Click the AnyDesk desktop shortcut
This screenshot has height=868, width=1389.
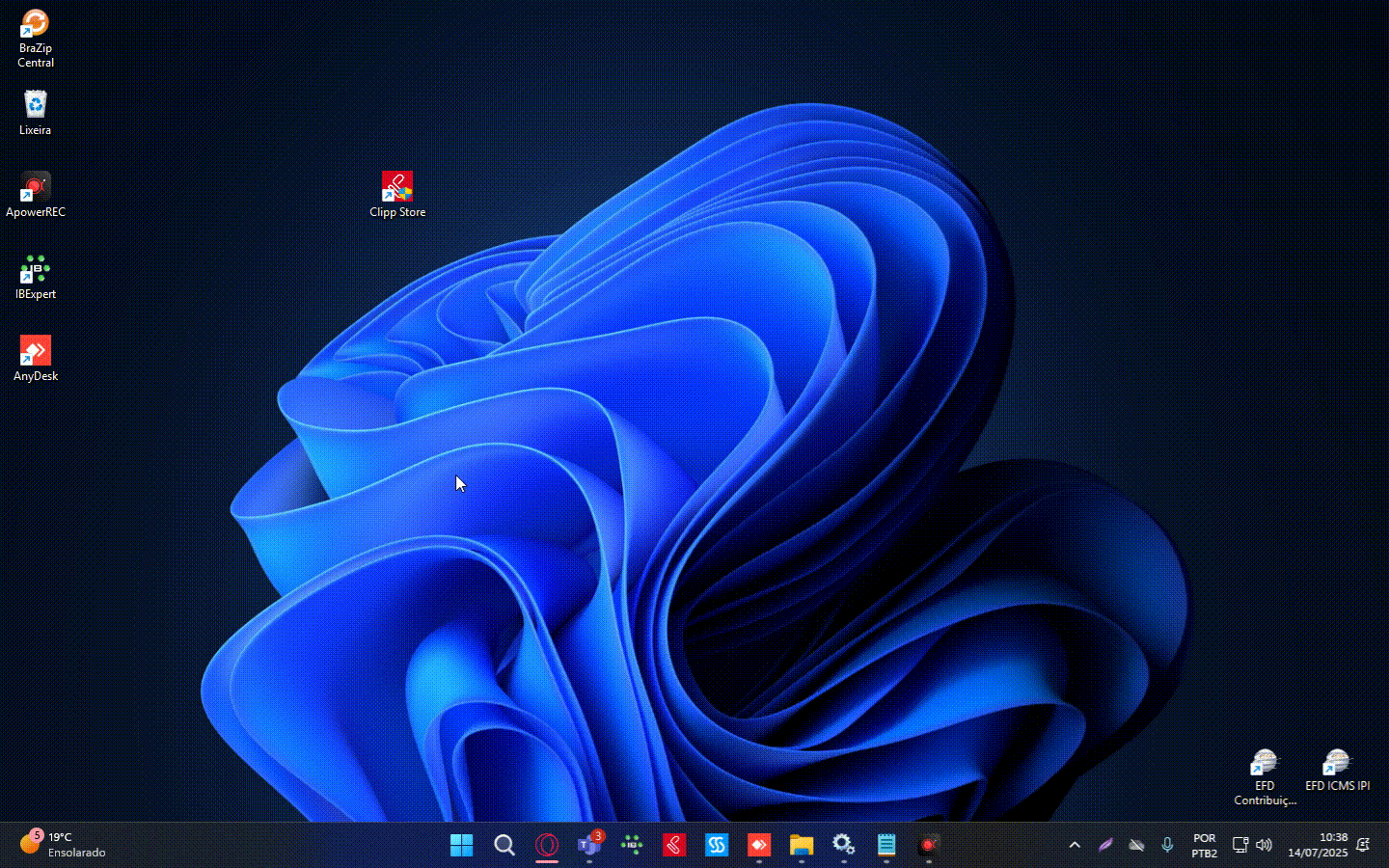(x=36, y=352)
